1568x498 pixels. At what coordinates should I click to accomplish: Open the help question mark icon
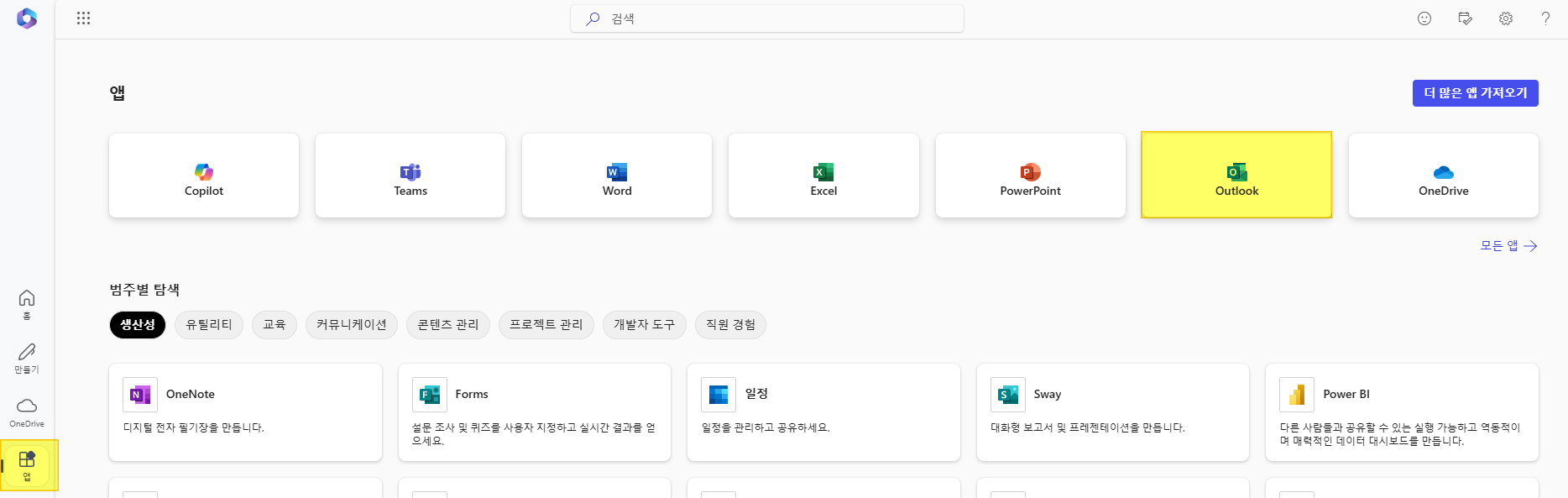(x=1545, y=18)
